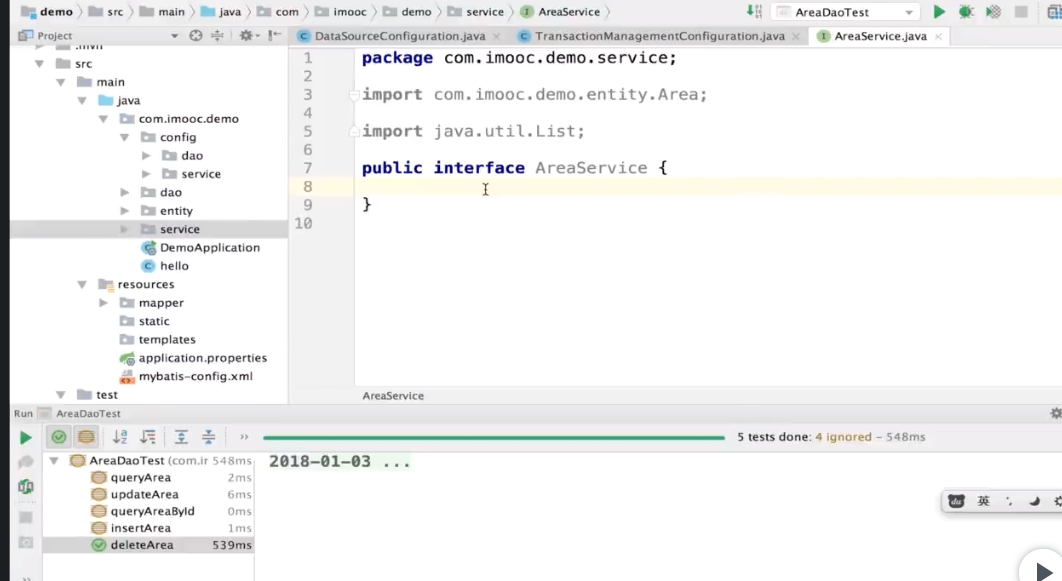Screen dimensions: 1062x581
Task: Collapse the src folder in project tree
Action: click(x=39, y=64)
